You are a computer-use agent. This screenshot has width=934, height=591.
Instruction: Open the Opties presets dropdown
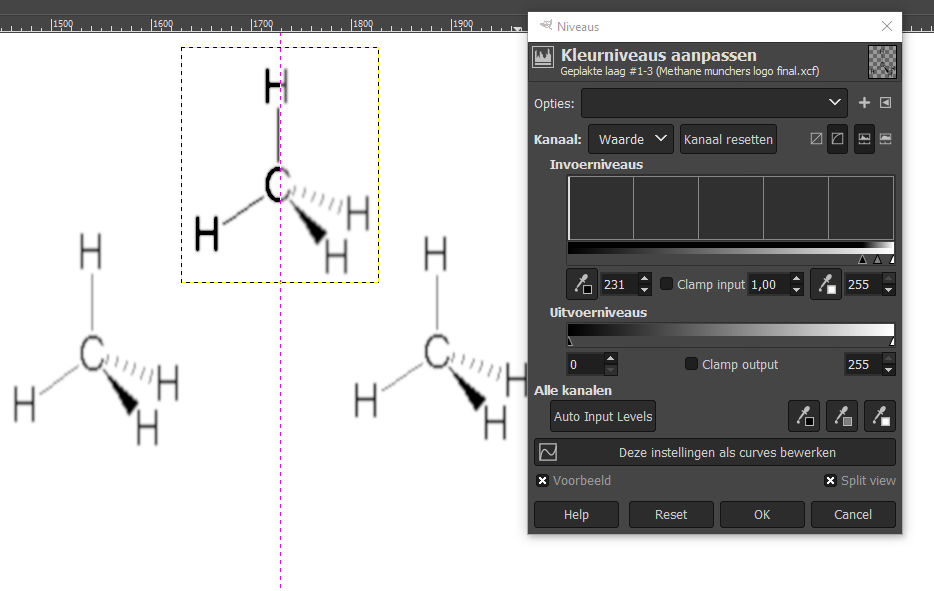coord(714,103)
